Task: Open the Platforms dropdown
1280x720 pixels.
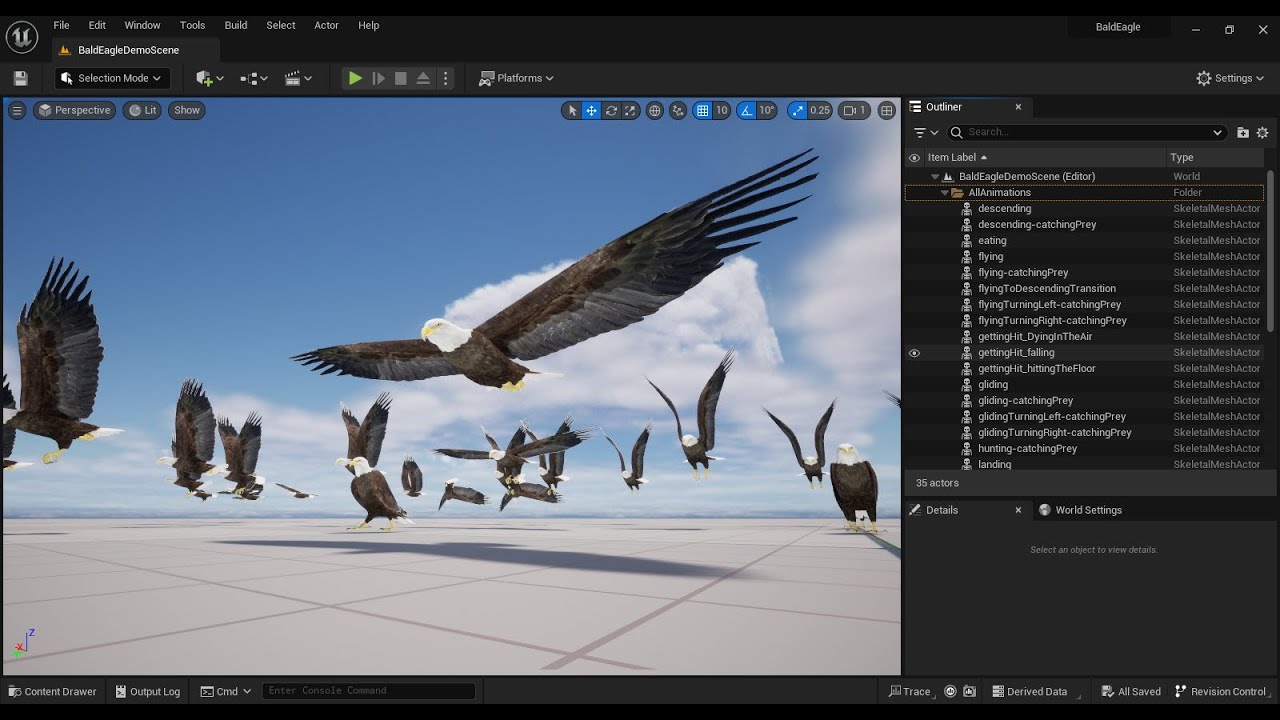Action: click(x=516, y=78)
